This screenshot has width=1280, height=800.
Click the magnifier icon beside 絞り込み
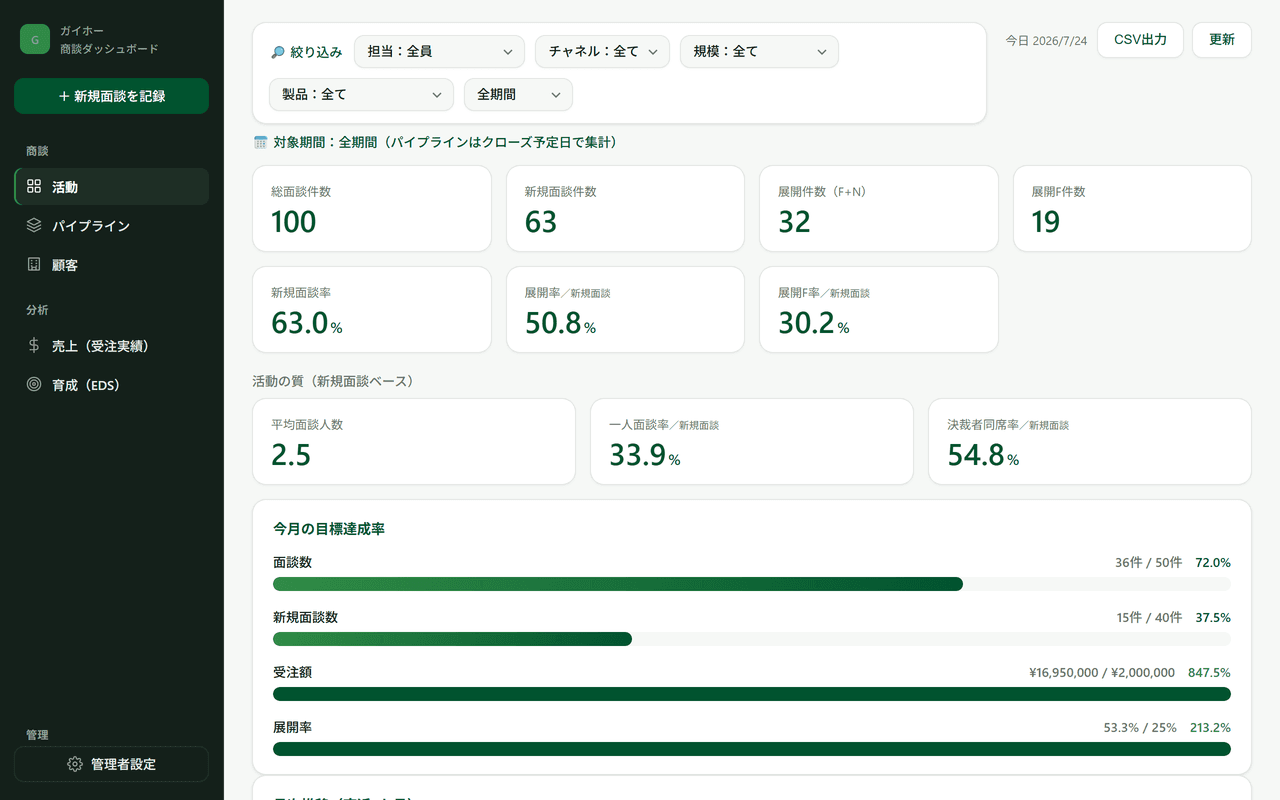[278, 52]
